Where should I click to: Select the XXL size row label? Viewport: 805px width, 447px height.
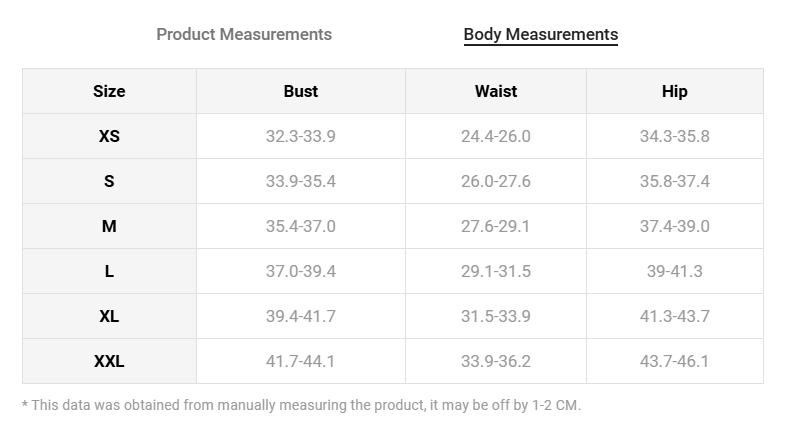pos(109,361)
